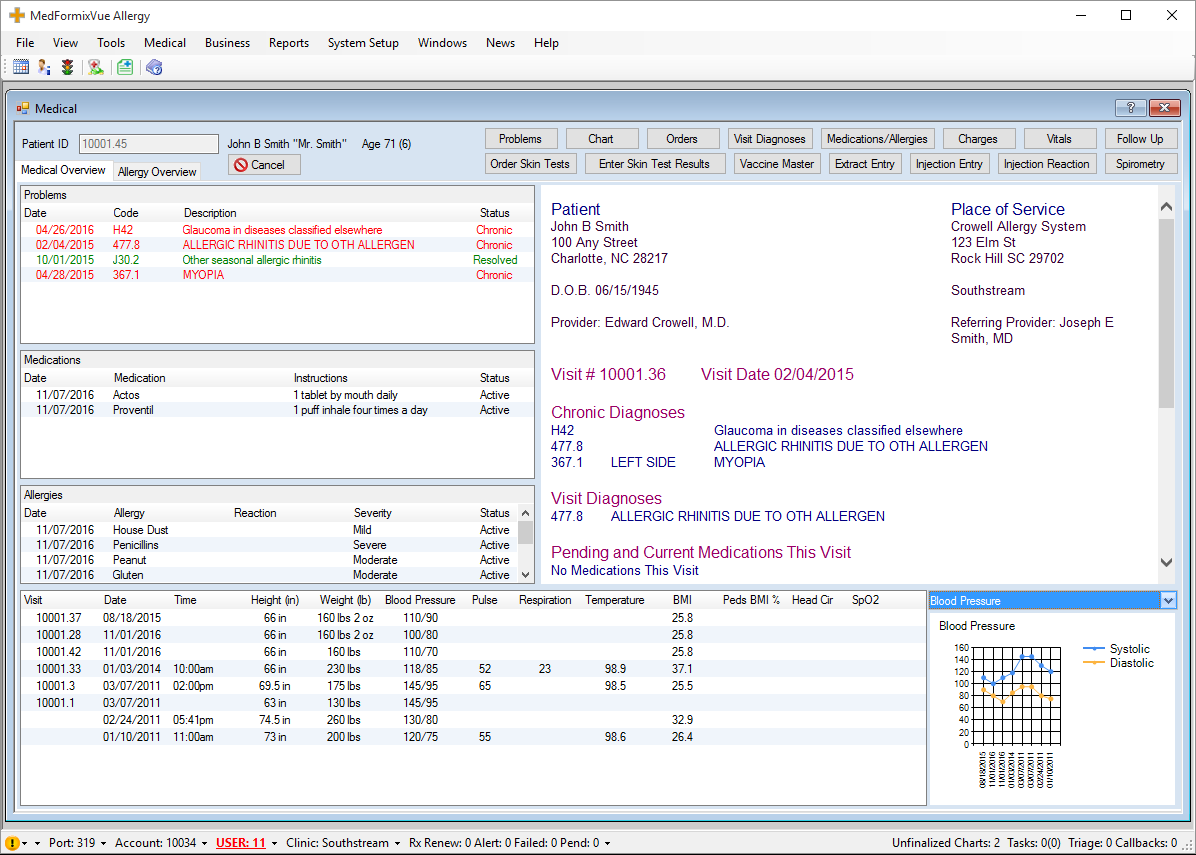Click the traffic light toolbar icon
The width and height of the screenshot is (1196, 855).
click(67, 68)
